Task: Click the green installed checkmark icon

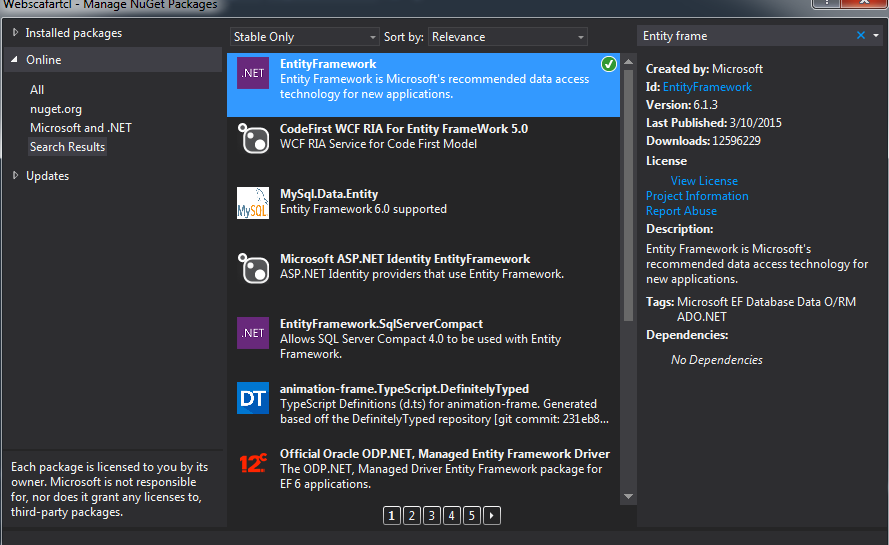Action: [609, 64]
